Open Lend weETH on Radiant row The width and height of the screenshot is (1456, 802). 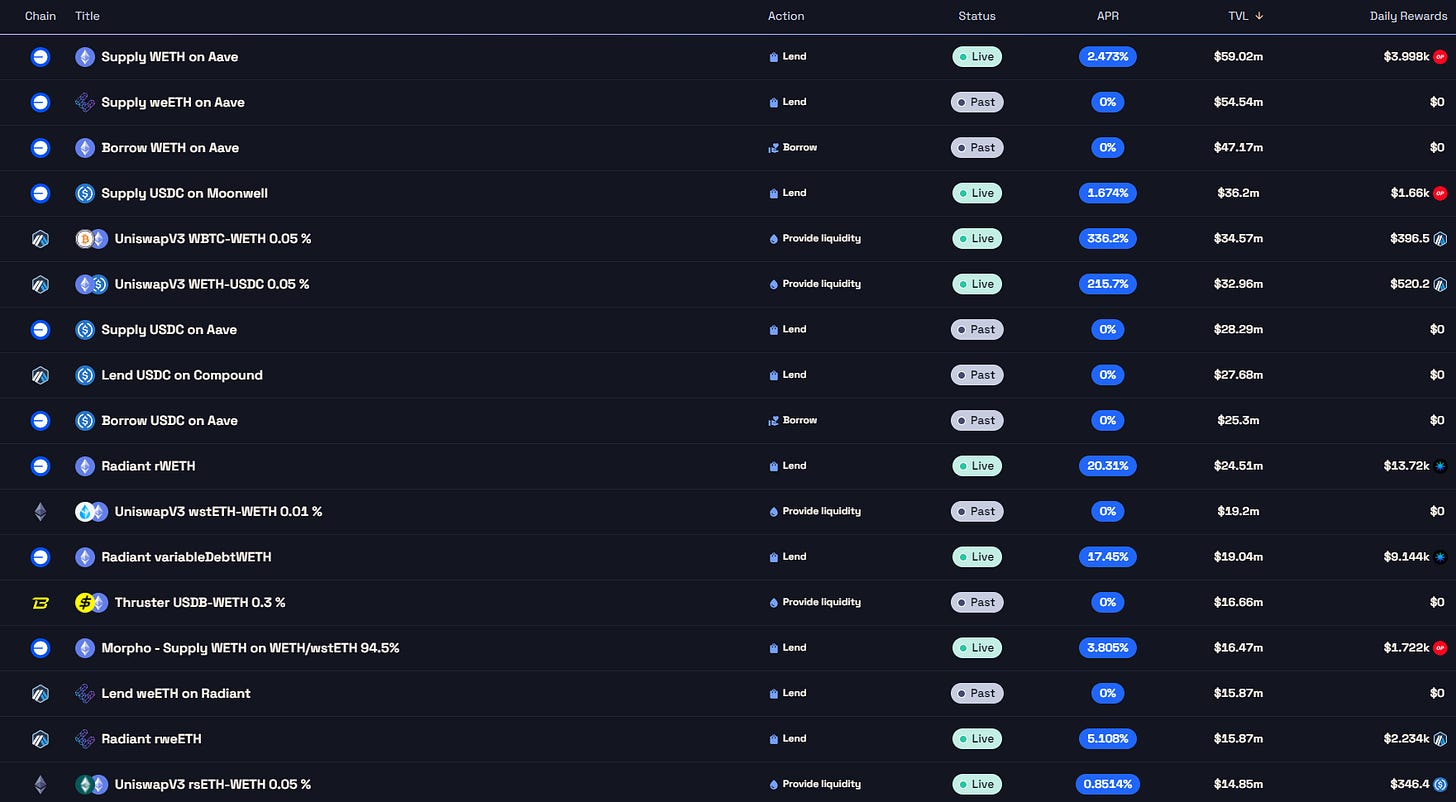(728, 694)
